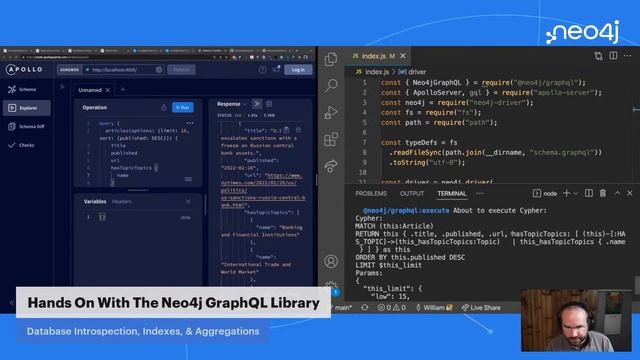Open Live Share icon in activity bar

point(331,166)
